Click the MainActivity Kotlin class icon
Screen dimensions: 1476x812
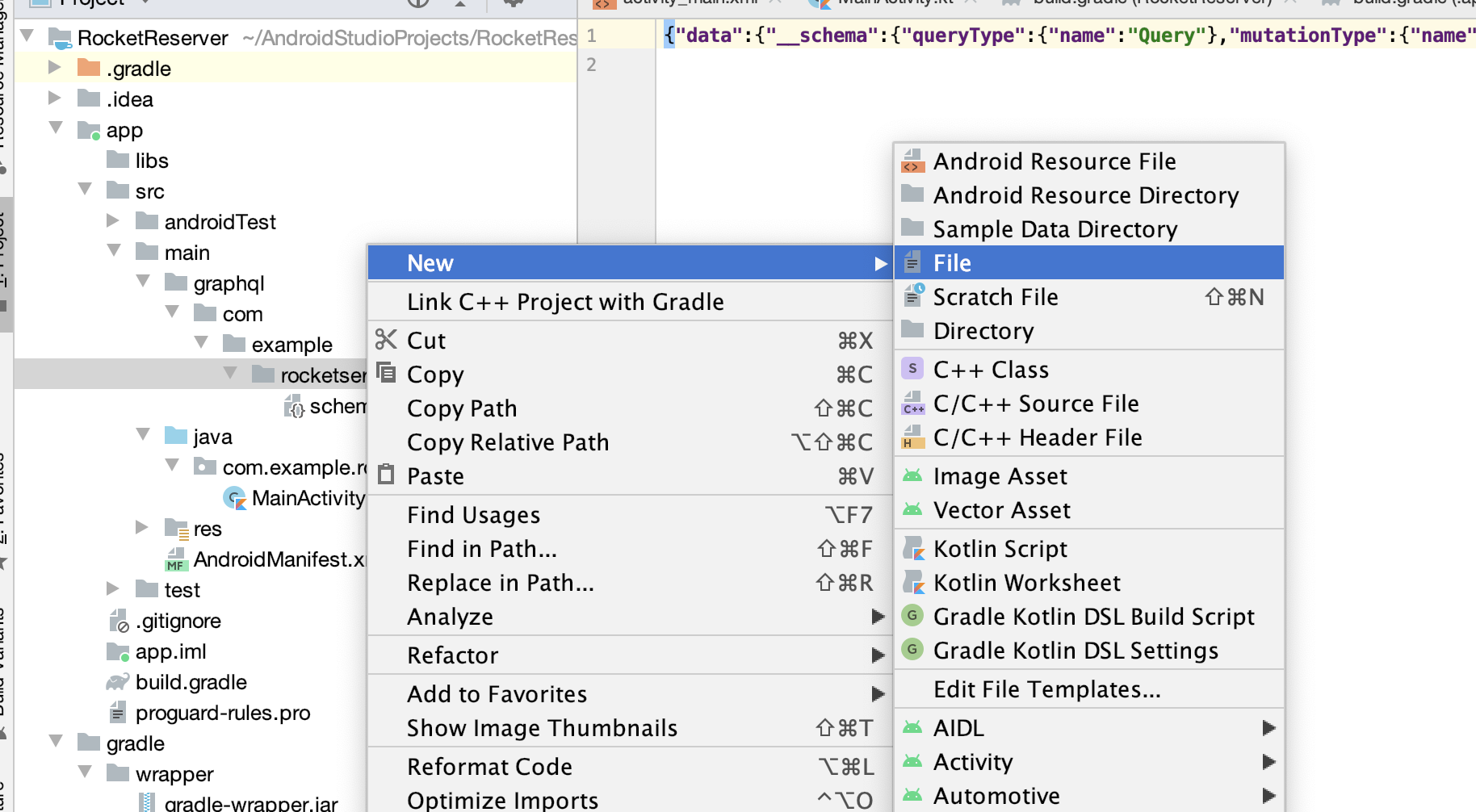pyautogui.click(x=236, y=498)
